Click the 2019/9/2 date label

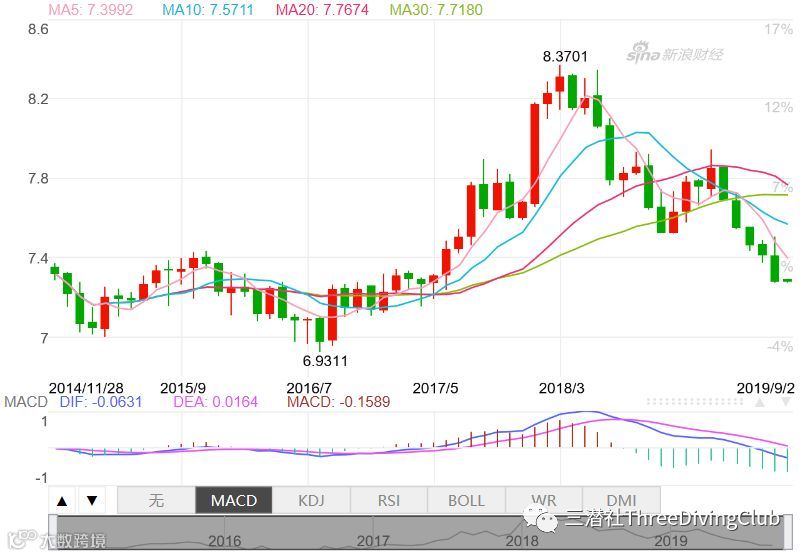(765, 388)
